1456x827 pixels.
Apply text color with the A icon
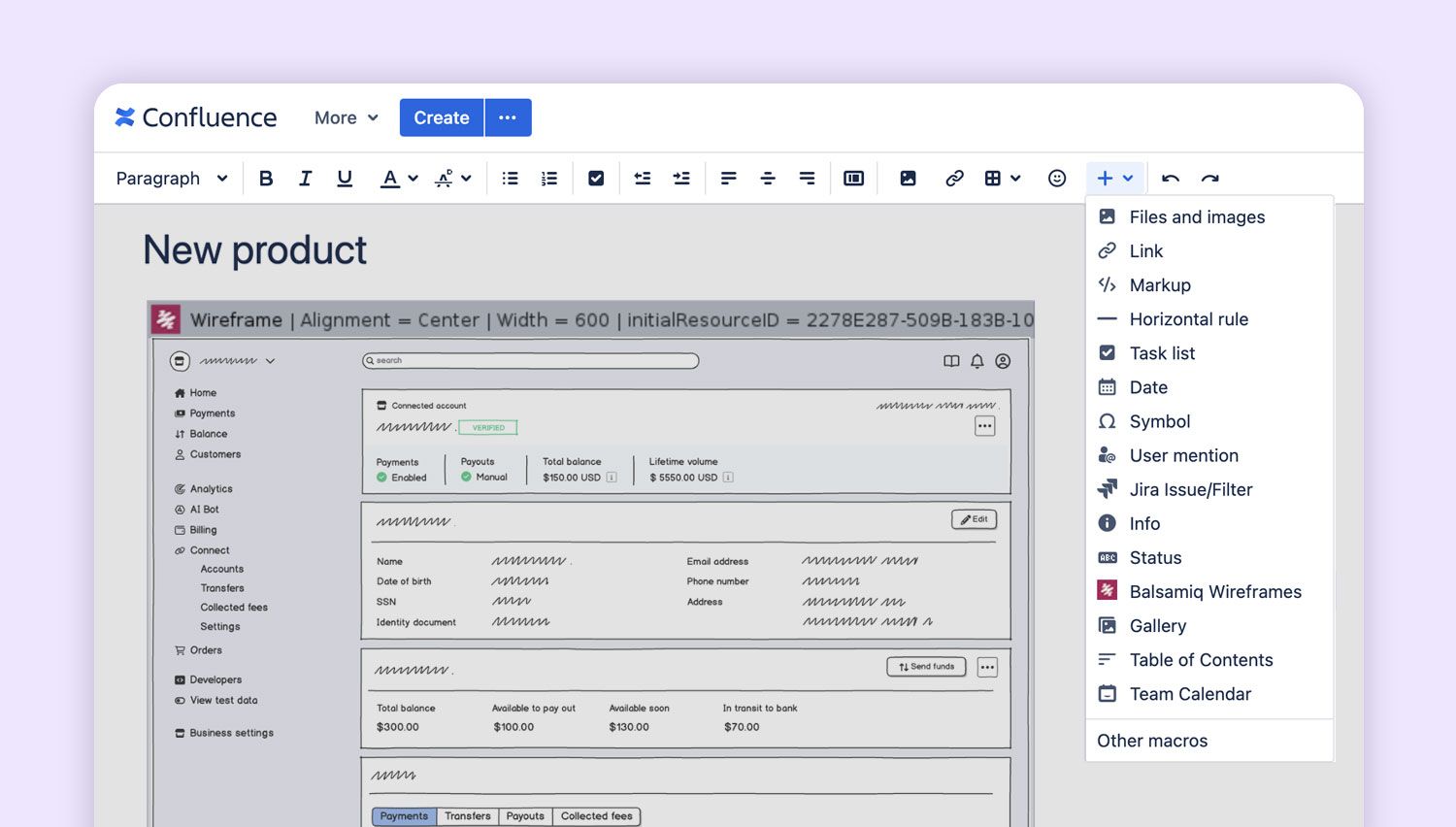(390, 178)
